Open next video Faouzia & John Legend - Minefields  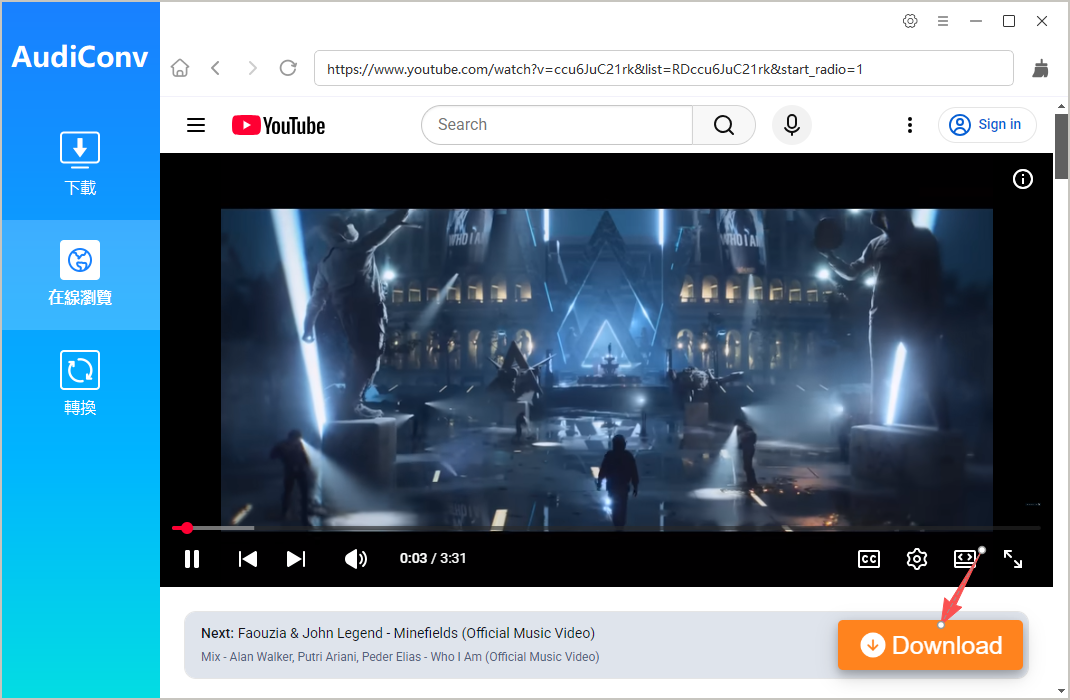coord(398,633)
